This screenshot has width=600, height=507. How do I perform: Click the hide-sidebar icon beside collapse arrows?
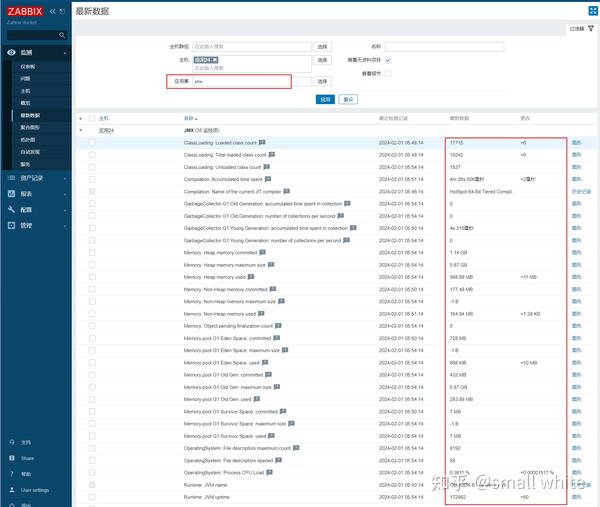point(62,11)
